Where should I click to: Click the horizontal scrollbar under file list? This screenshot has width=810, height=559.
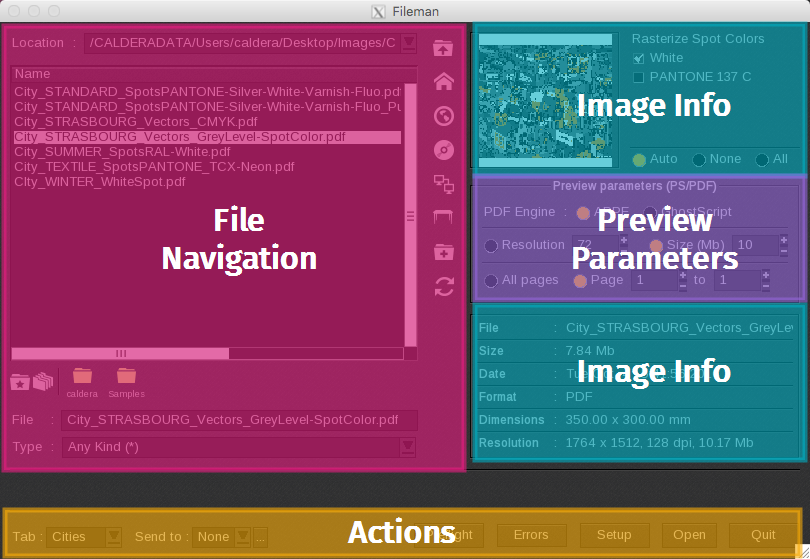click(x=120, y=353)
